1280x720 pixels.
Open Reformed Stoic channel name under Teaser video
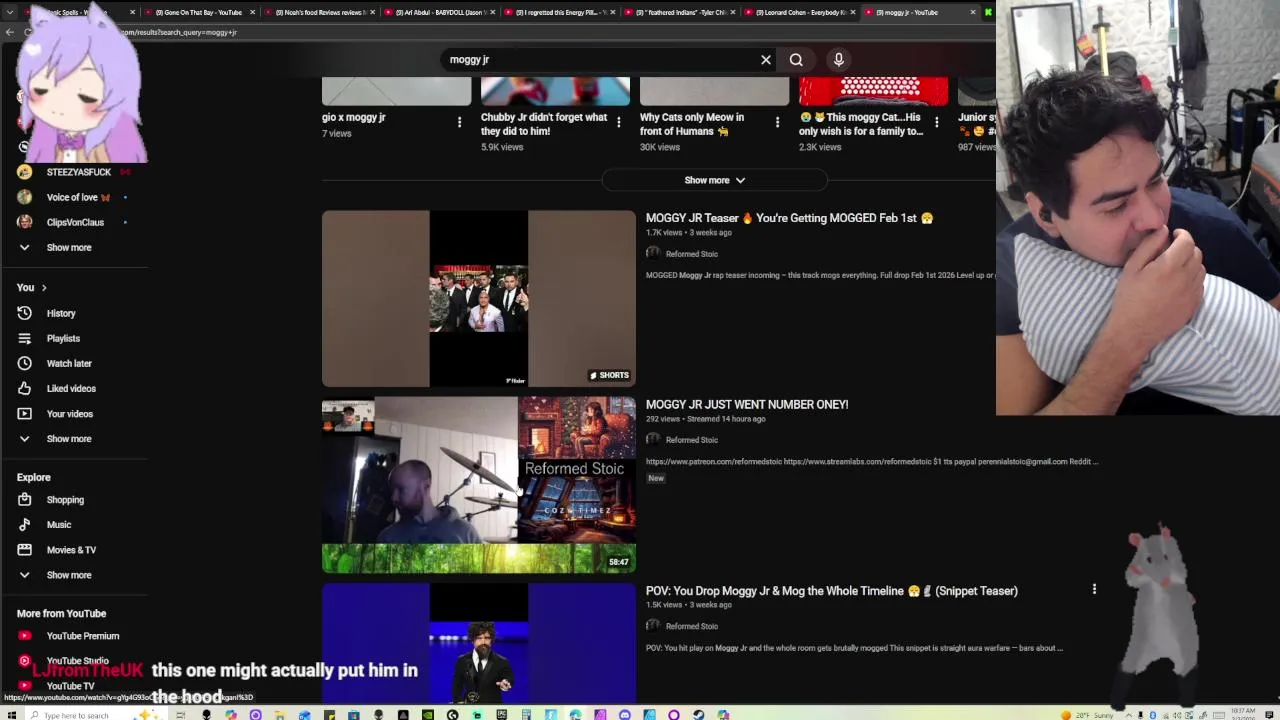point(692,254)
